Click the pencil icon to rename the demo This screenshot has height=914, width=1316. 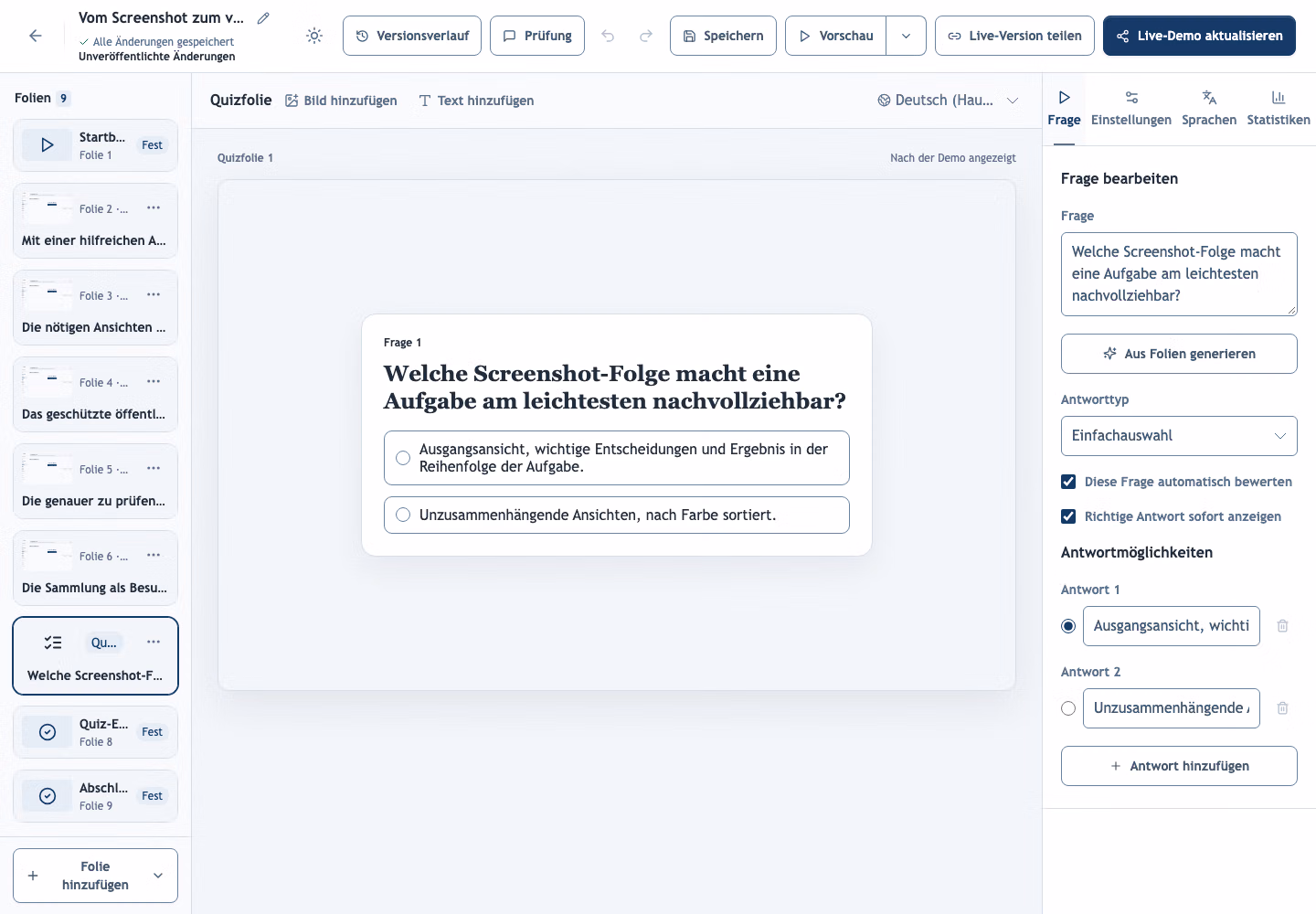click(263, 17)
